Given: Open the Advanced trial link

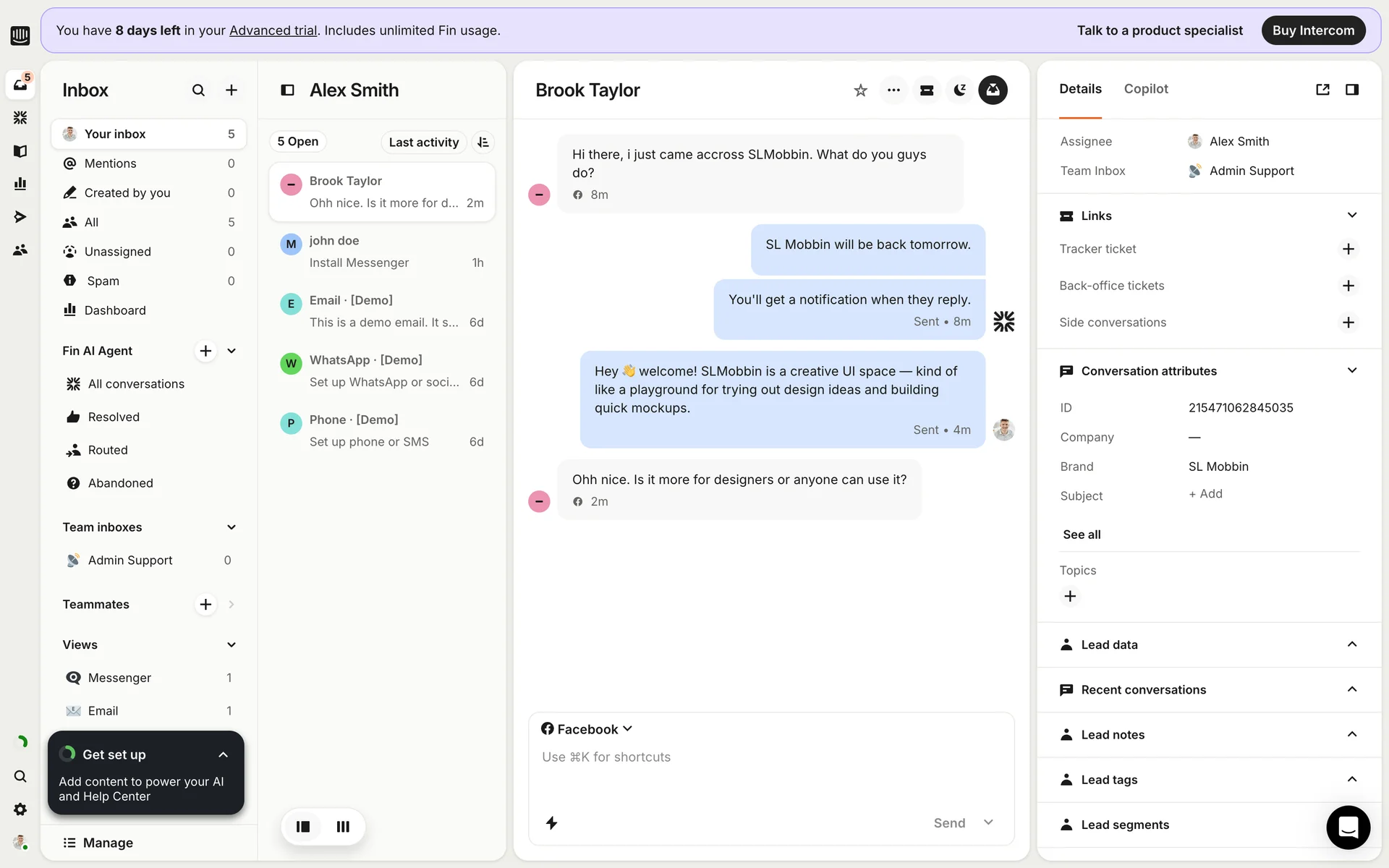Looking at the screenshot, I should click(273, 30).
